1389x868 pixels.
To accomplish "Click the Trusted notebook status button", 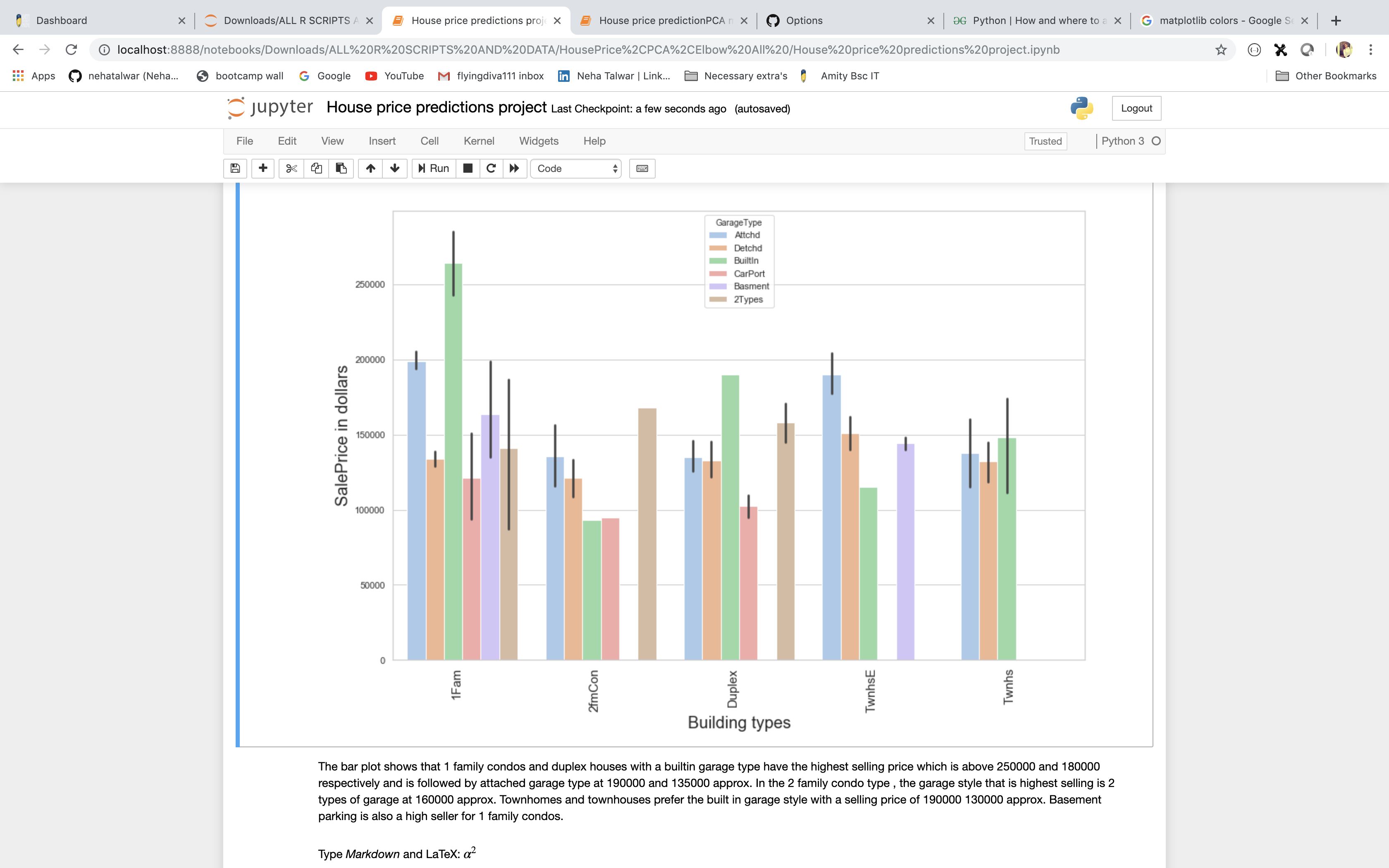I will coord(1045,141).
